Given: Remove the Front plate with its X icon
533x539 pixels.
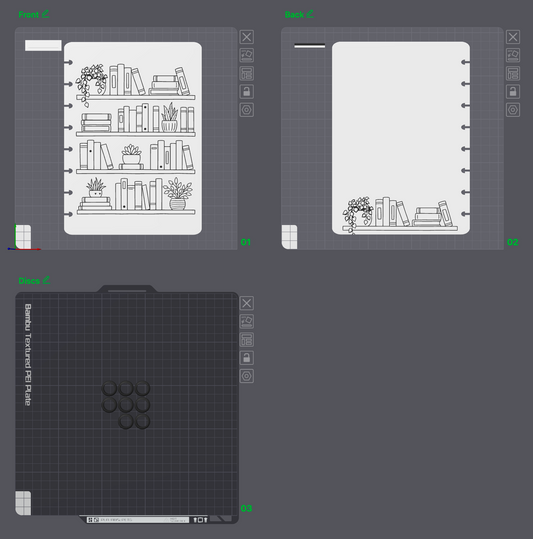Looking at the screenshot, I should [246, 37].
